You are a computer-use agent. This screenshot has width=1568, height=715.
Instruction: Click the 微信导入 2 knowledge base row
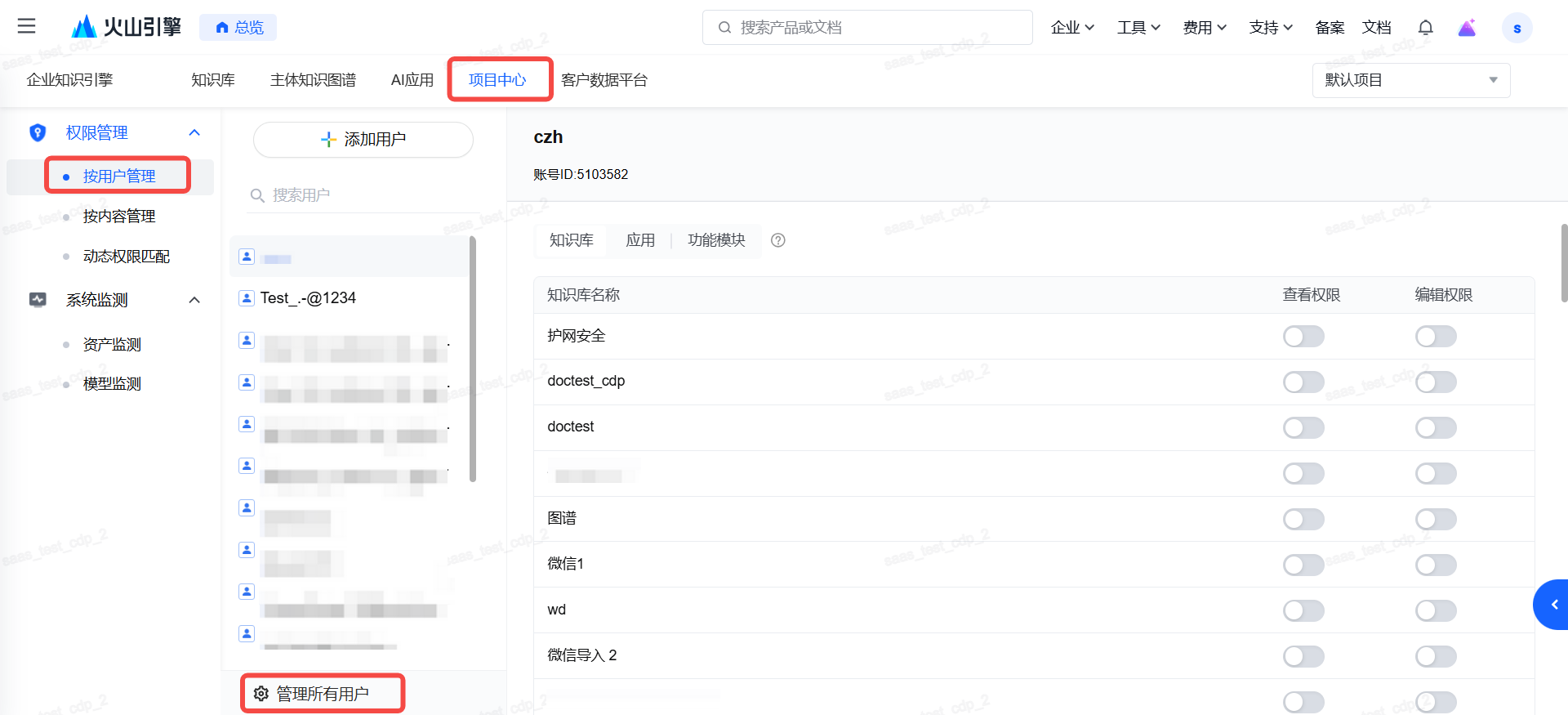1034,655
